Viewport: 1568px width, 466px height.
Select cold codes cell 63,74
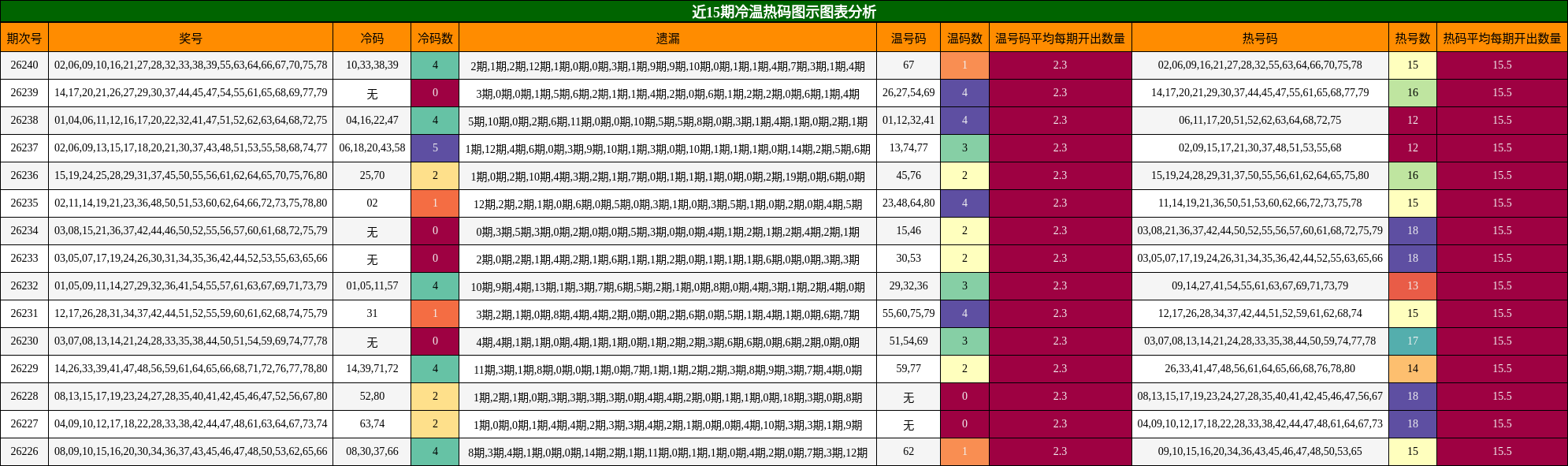click(372, 424)
